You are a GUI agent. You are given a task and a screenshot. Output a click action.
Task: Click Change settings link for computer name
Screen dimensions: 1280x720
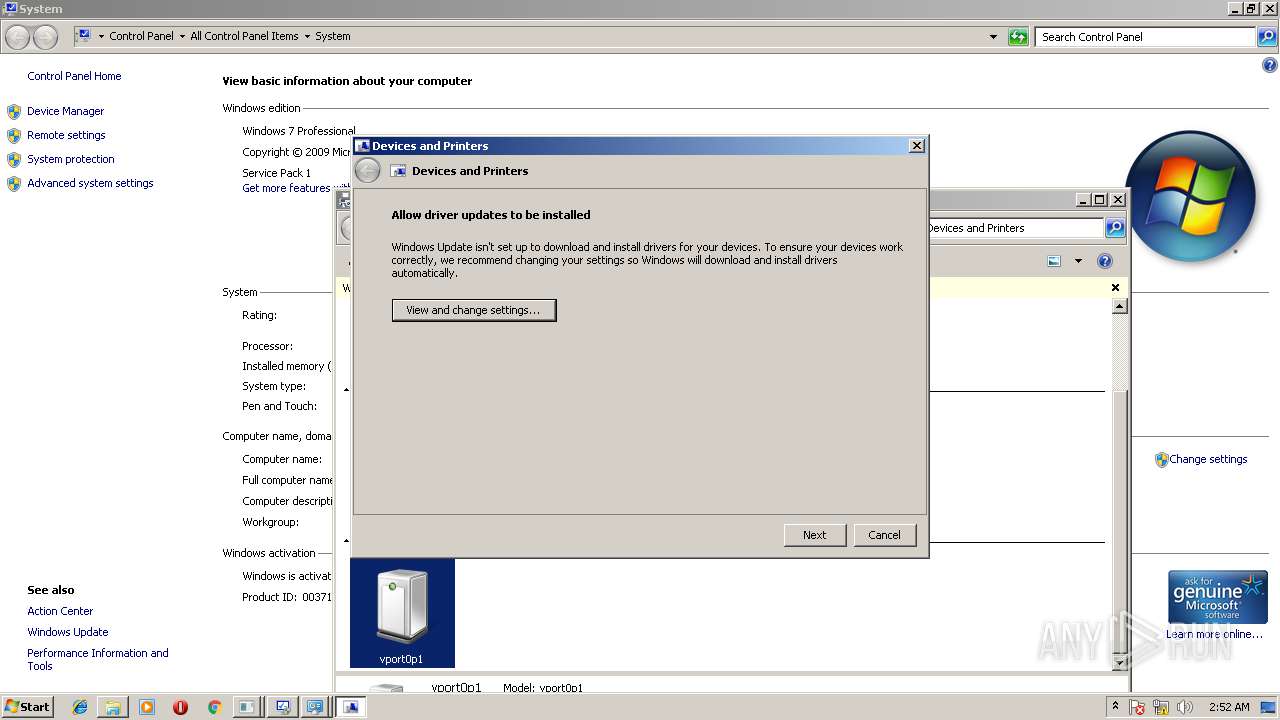point(1208,459)
